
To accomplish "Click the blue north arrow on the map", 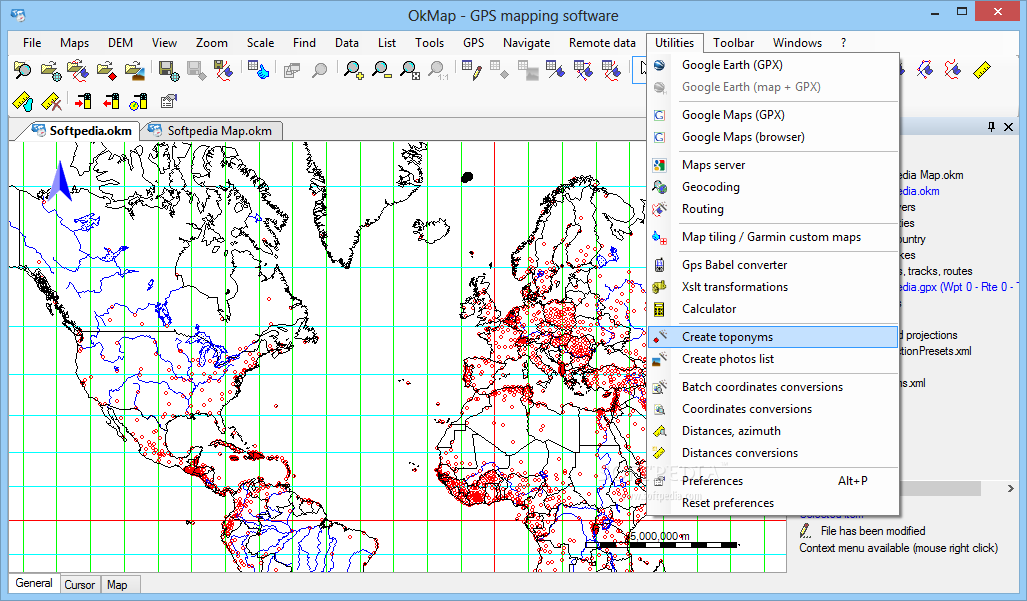I will click(x=60, y=180).
